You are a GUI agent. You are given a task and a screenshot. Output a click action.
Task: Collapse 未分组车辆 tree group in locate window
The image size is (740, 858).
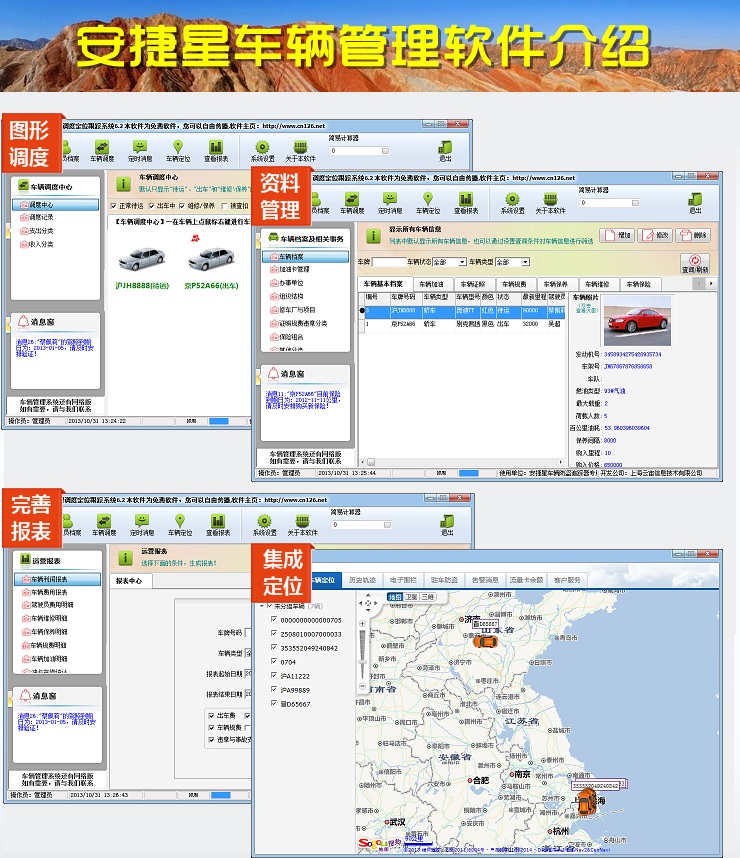click(x=262, y=606)
